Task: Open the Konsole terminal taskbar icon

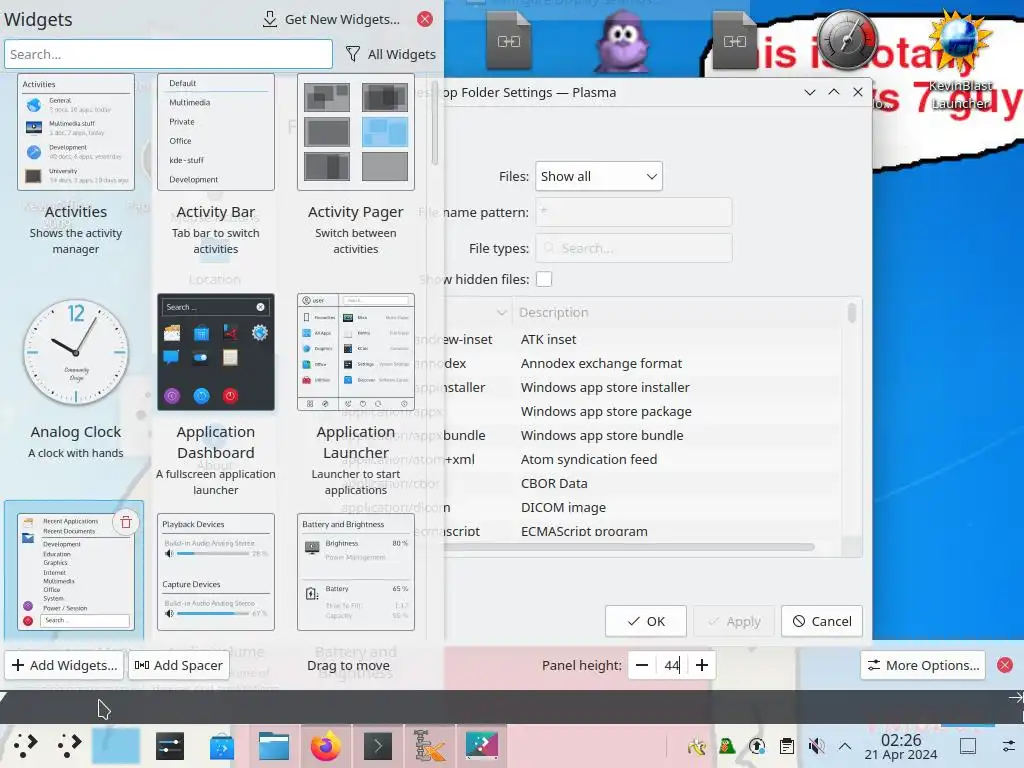Action: (x=377, y=745)
